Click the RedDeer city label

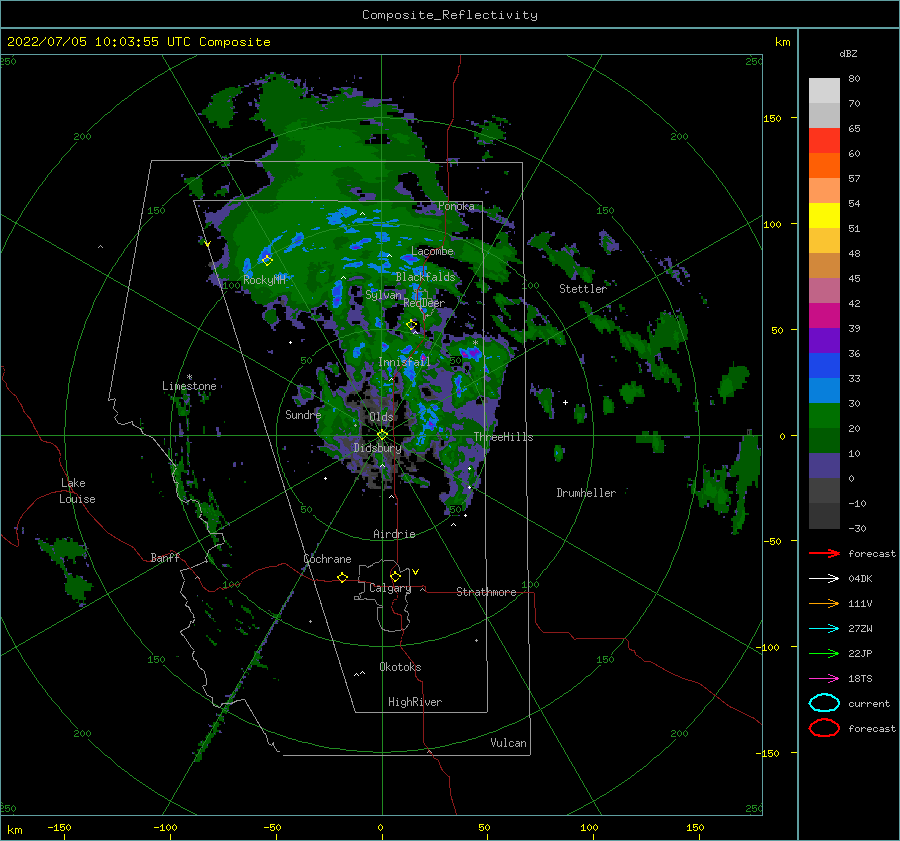point(424,303)
